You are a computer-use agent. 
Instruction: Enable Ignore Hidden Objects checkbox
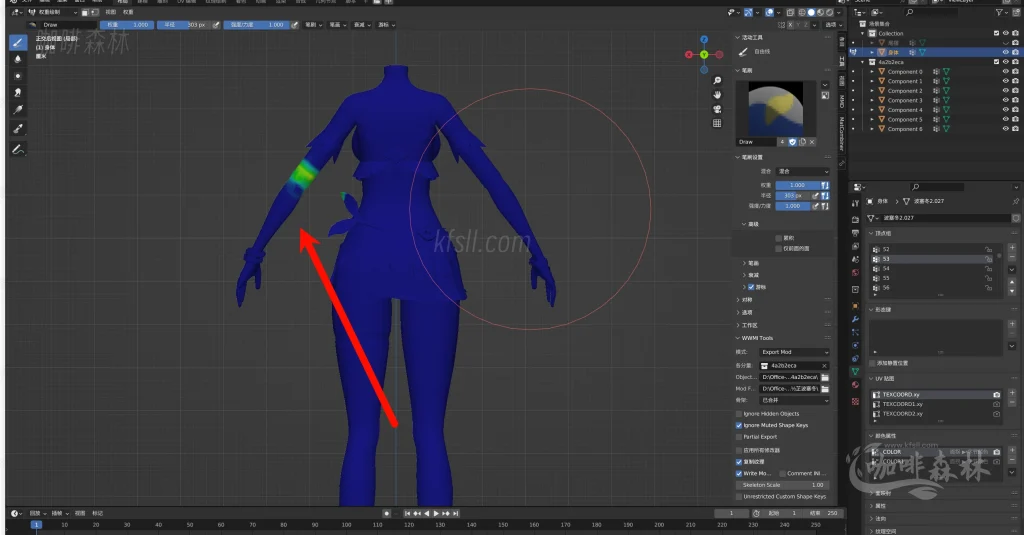(x=739, y=413)
